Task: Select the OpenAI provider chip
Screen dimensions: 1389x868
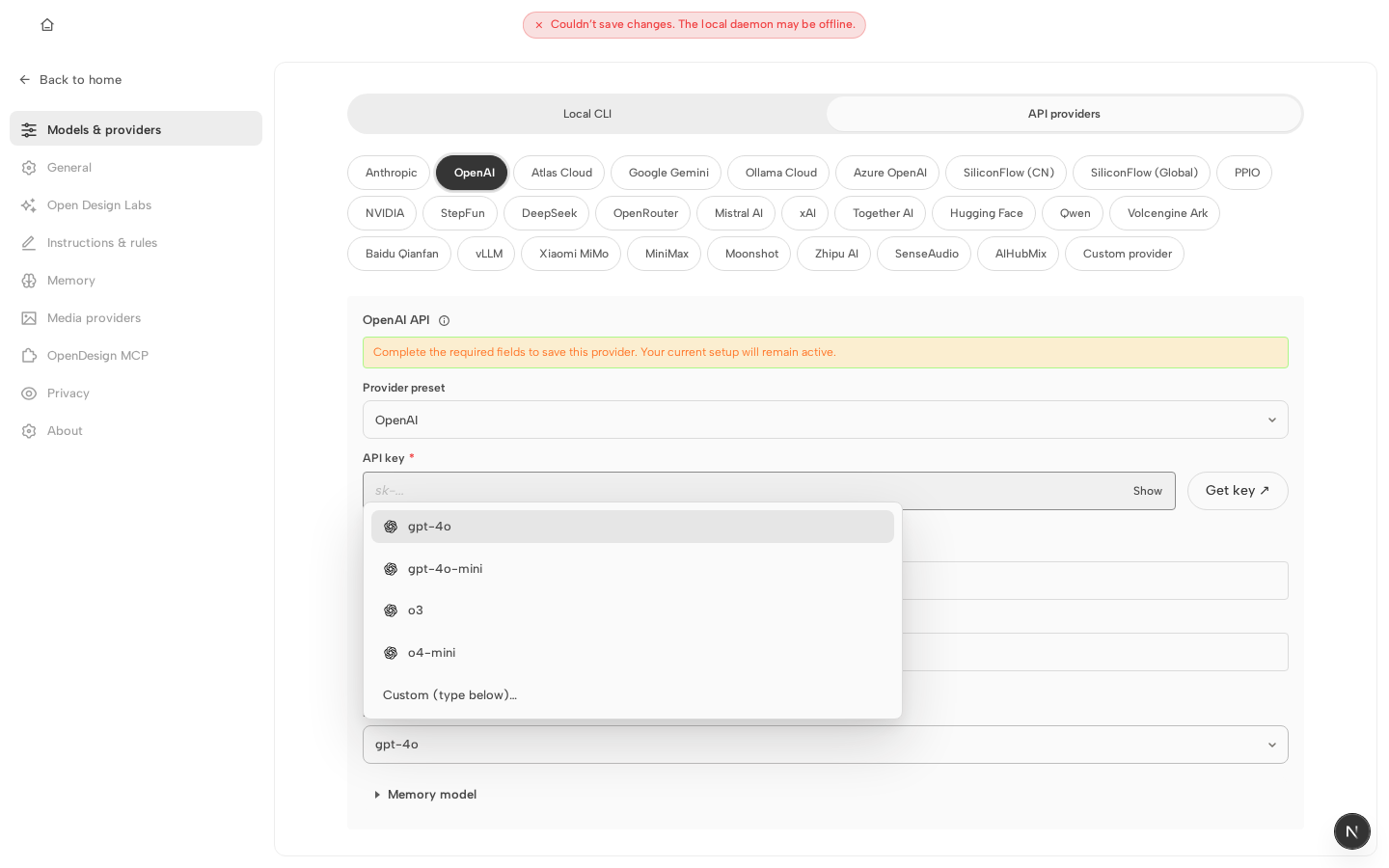Action: 472,173
